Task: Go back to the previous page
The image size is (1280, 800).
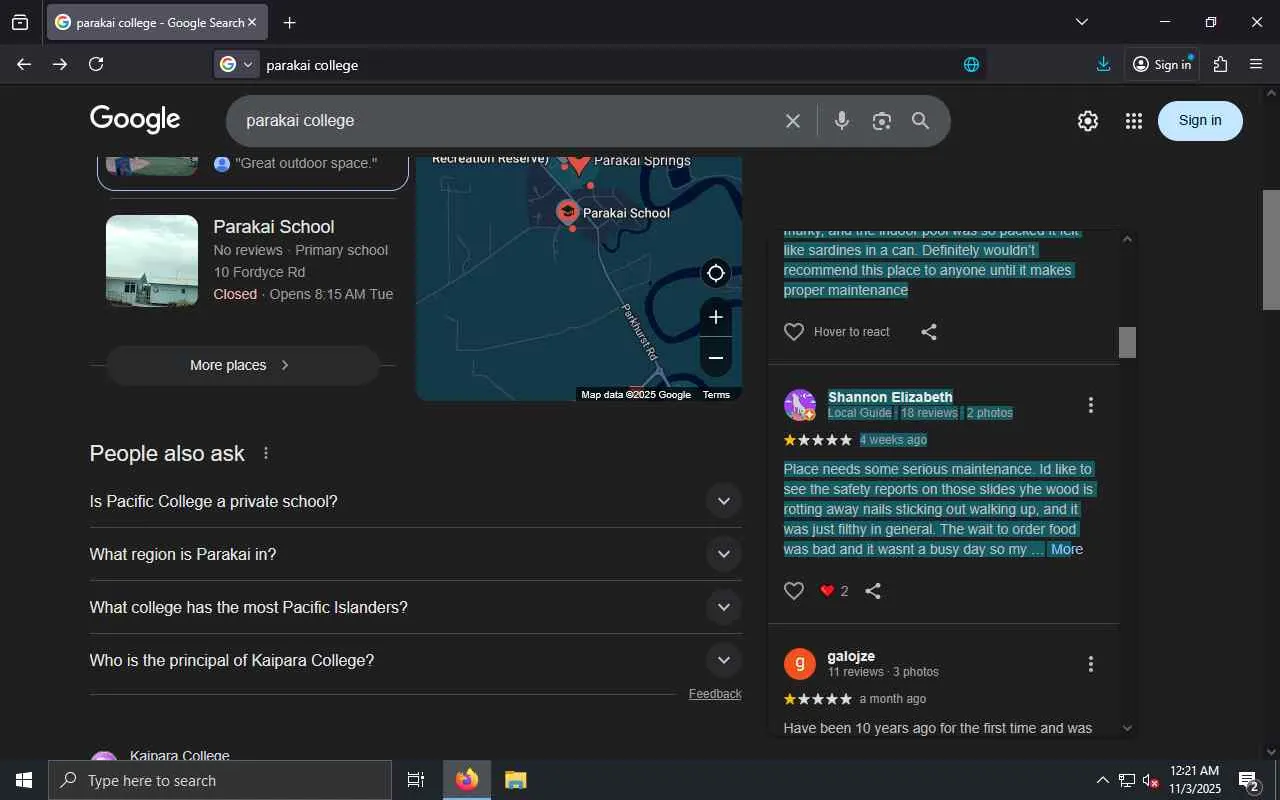Action: coord(24,64)
